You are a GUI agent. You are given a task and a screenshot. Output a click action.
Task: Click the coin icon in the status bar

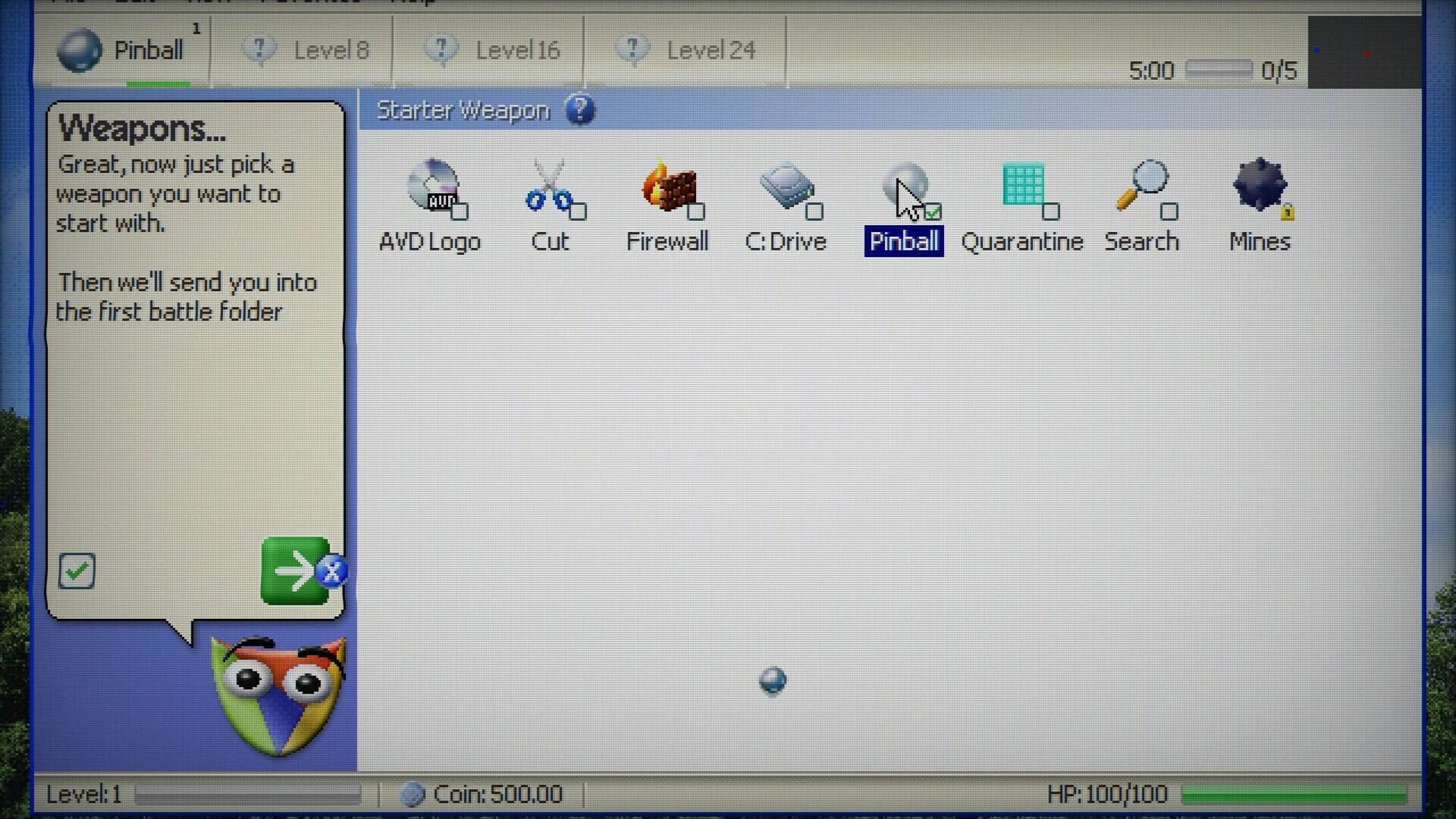(413, 795)
